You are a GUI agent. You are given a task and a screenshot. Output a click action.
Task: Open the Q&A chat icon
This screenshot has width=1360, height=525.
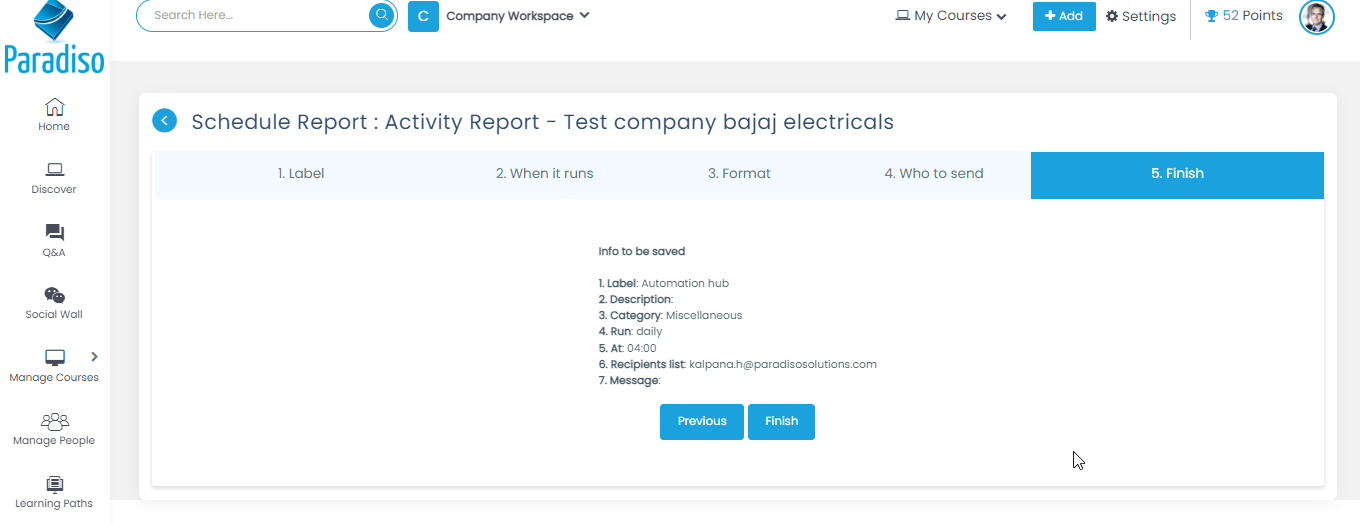click(54, 234)
